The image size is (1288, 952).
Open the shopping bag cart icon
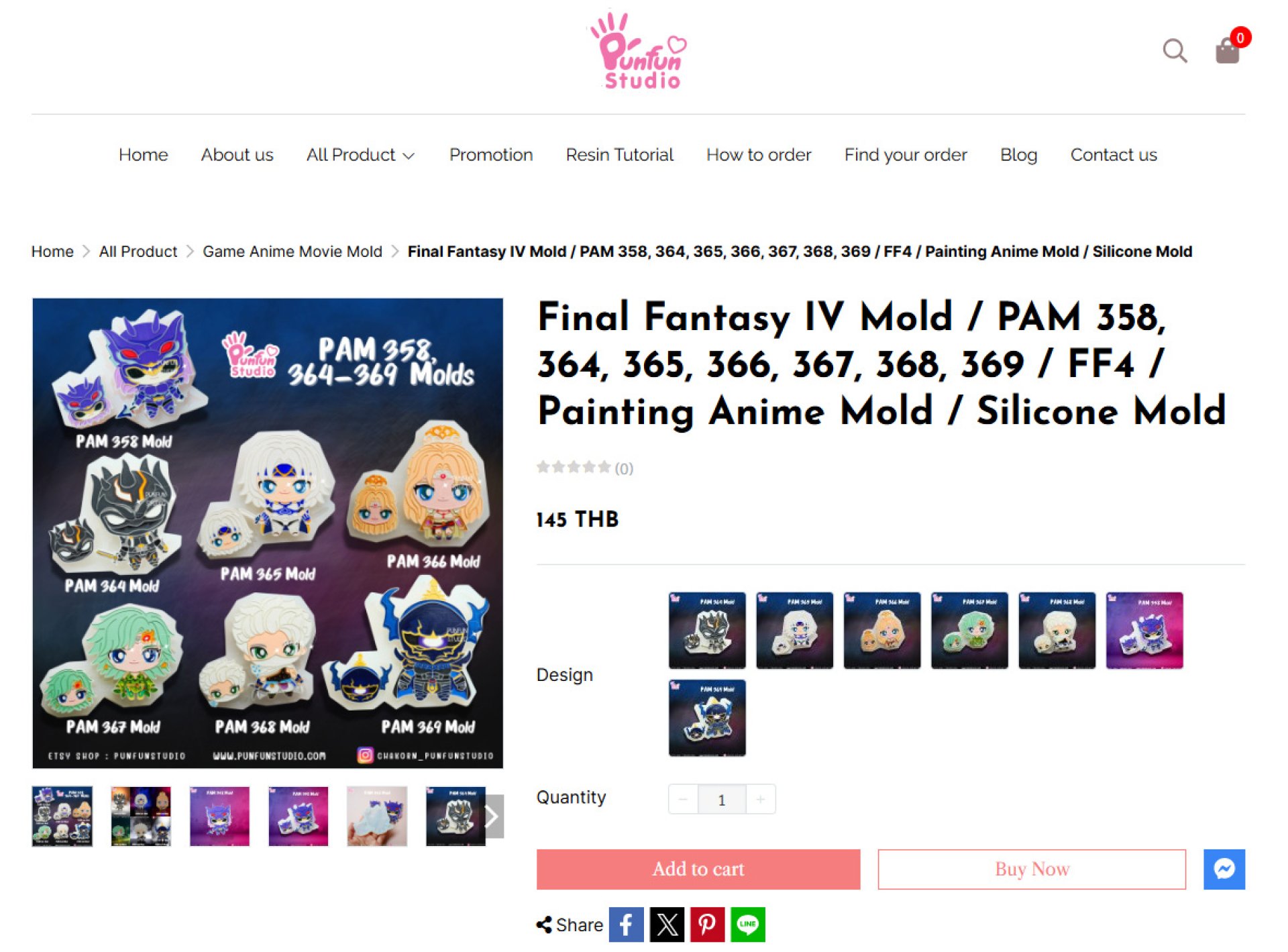[x=1228, y=50]
